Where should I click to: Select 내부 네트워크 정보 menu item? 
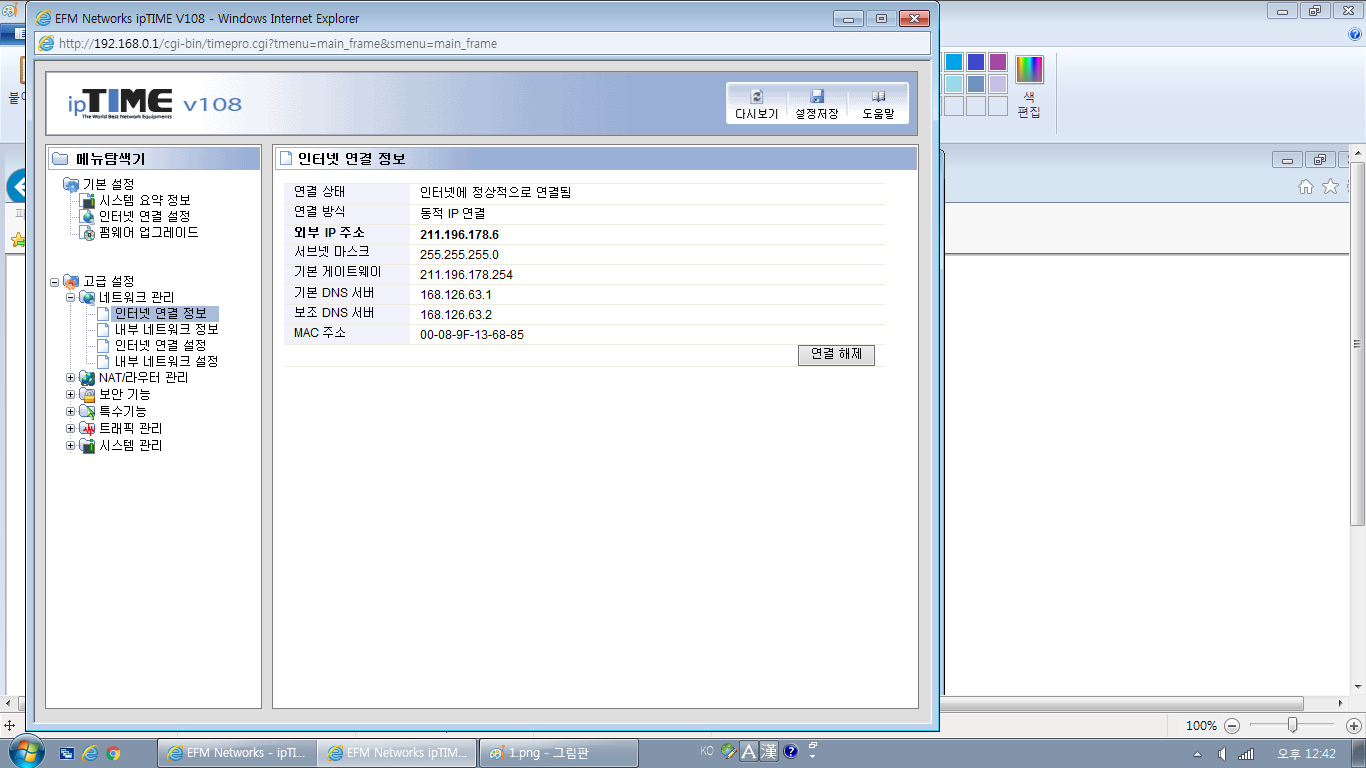[x=166, y=329]
